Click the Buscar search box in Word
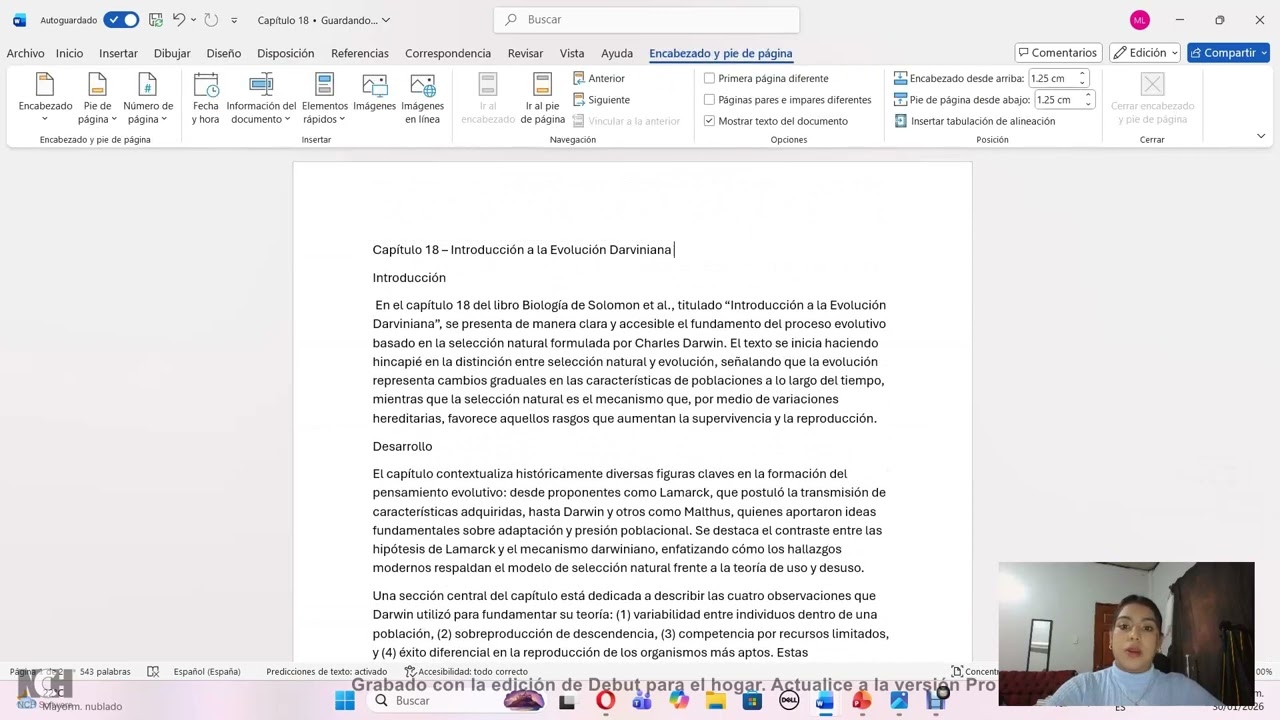The image size is (1280, 720). (x=646, y=20)
